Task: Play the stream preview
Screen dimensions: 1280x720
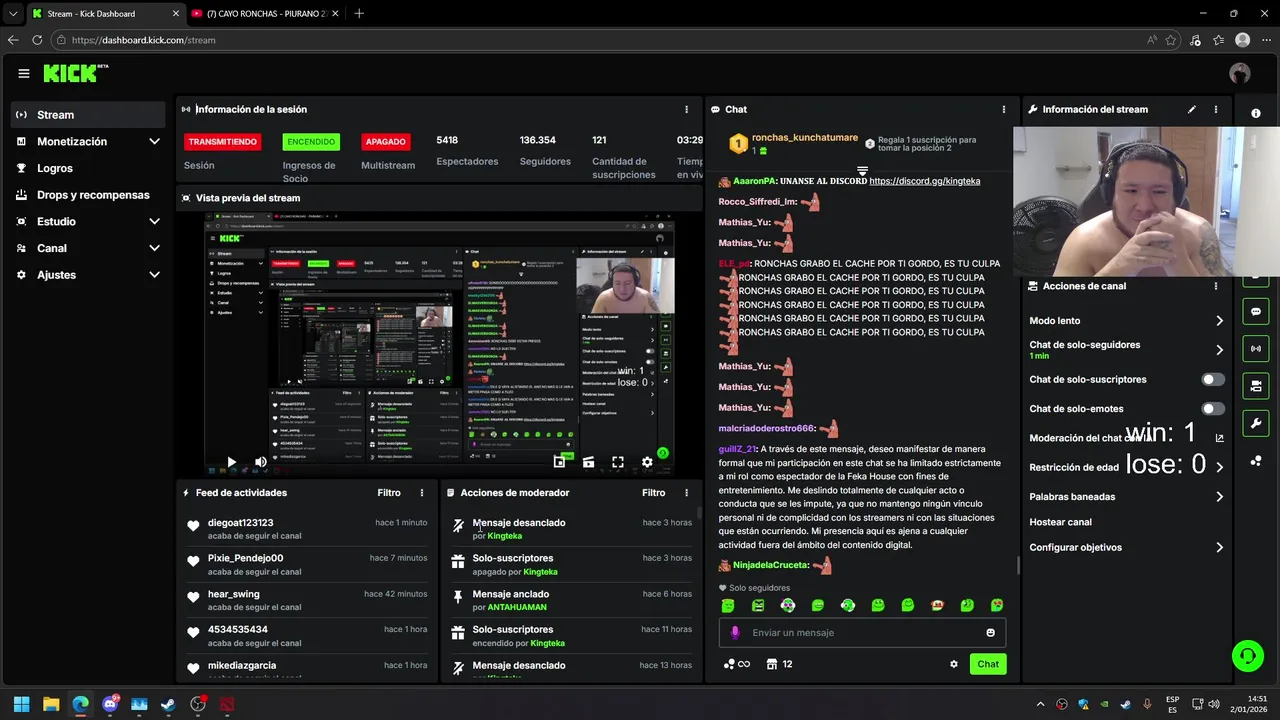Action: tap(231, 462)
